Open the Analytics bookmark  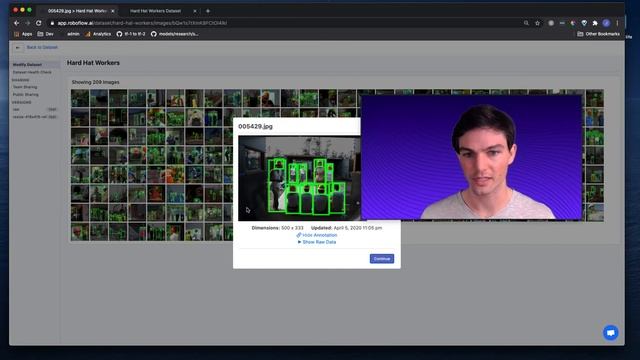[98, 34]
